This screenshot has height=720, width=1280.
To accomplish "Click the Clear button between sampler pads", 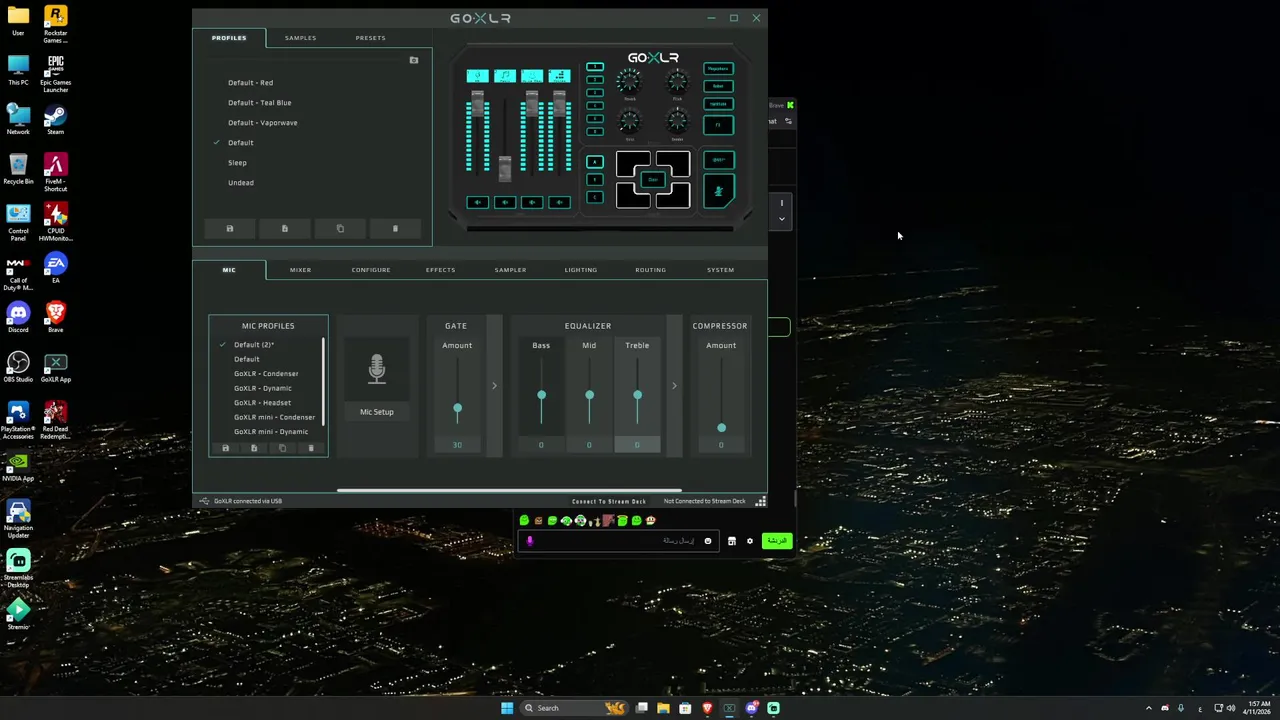I will coord(653,180).
